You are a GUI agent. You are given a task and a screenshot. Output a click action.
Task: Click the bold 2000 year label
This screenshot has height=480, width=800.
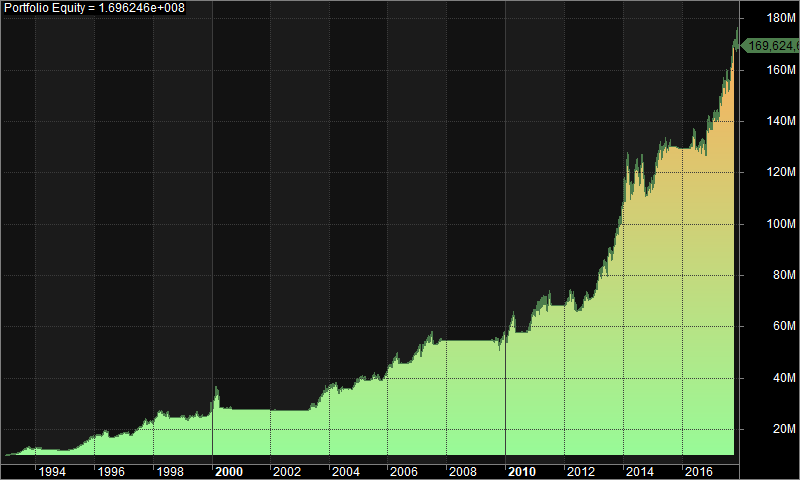(229, 470)
